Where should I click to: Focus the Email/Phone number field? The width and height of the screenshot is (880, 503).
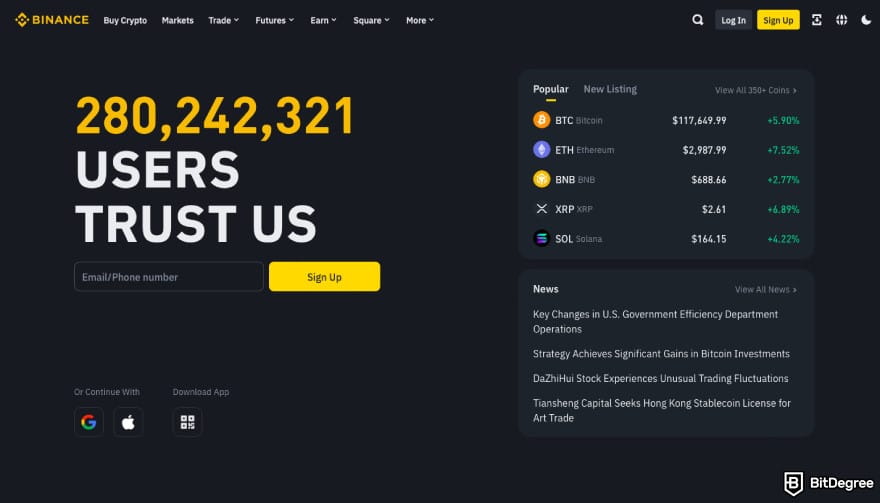tap(168, 277)
